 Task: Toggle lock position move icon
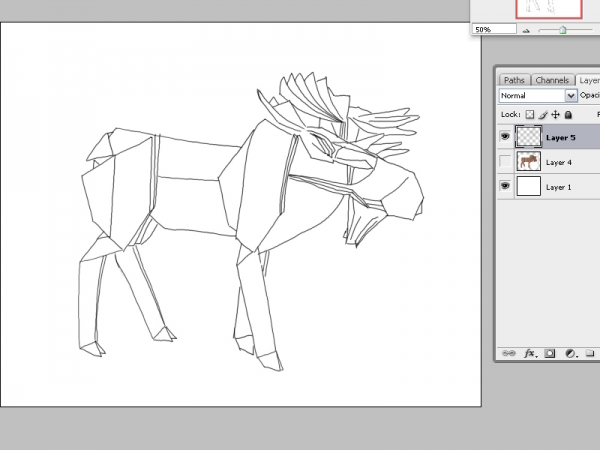tap(556, 114)
